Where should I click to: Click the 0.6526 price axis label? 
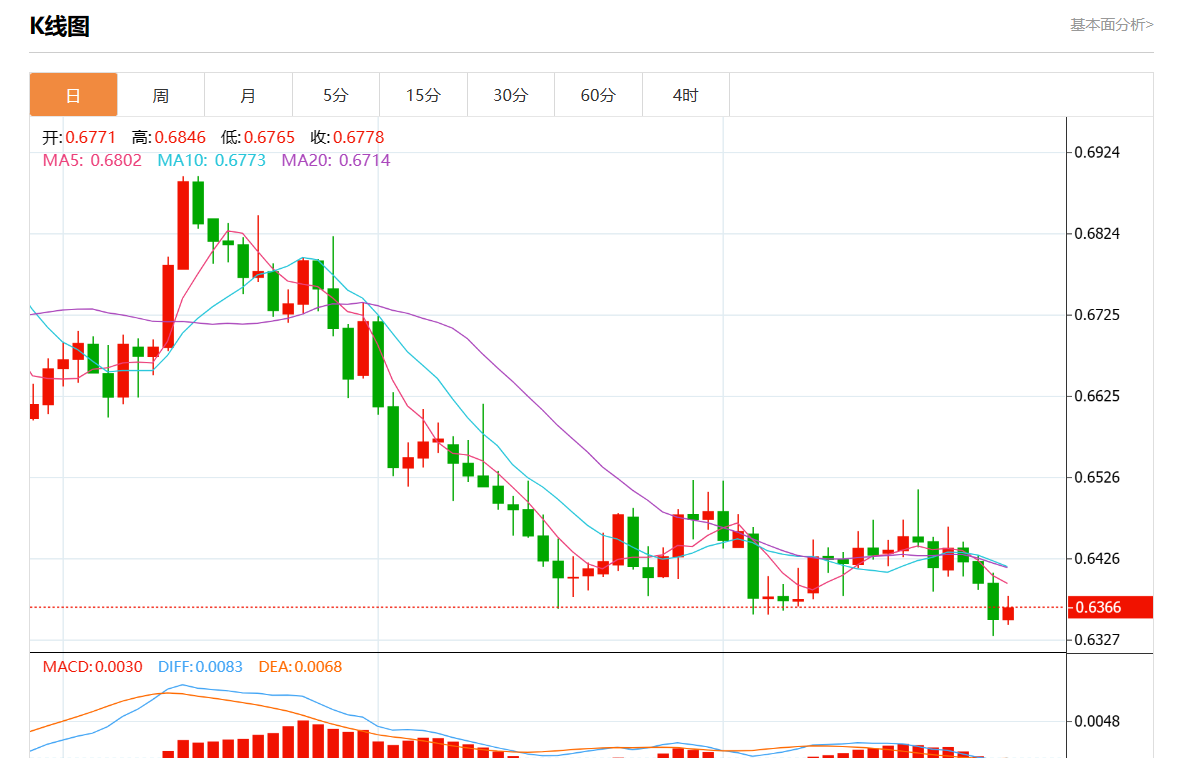[x=1097, y=478]
